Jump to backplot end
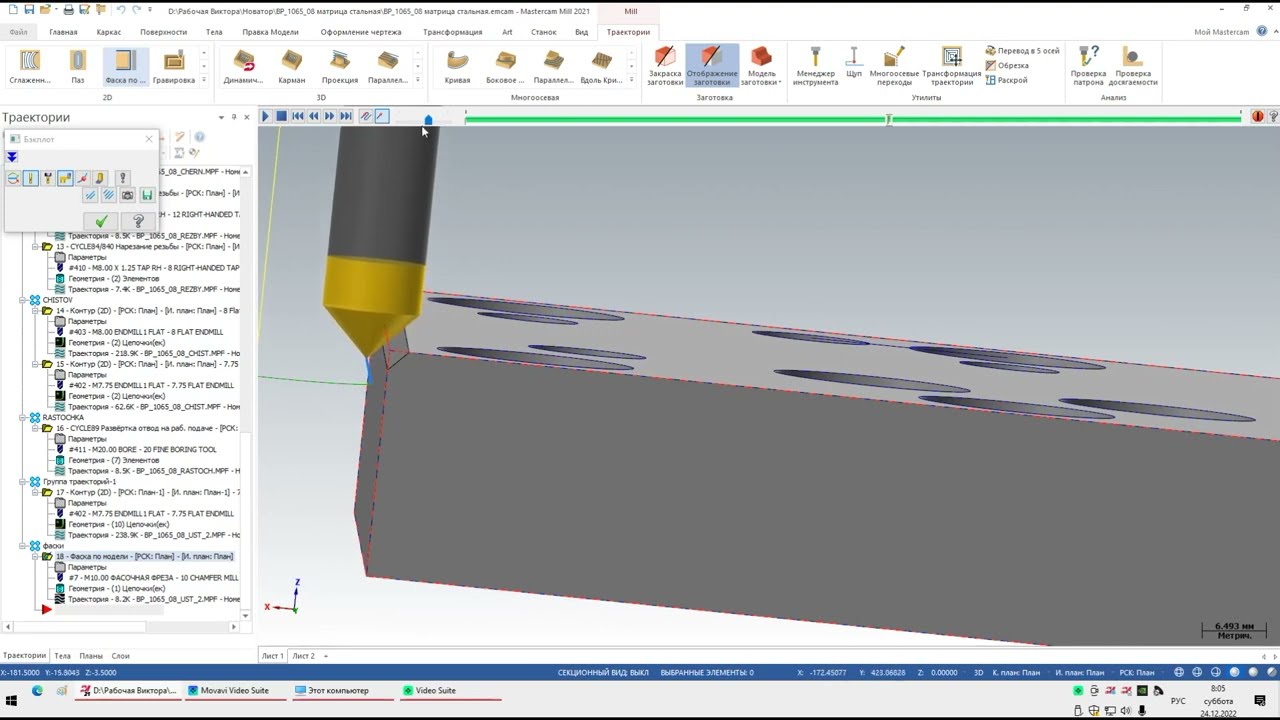The width and height of the screenshot is (1280, 720). click(x=346, y=117)
